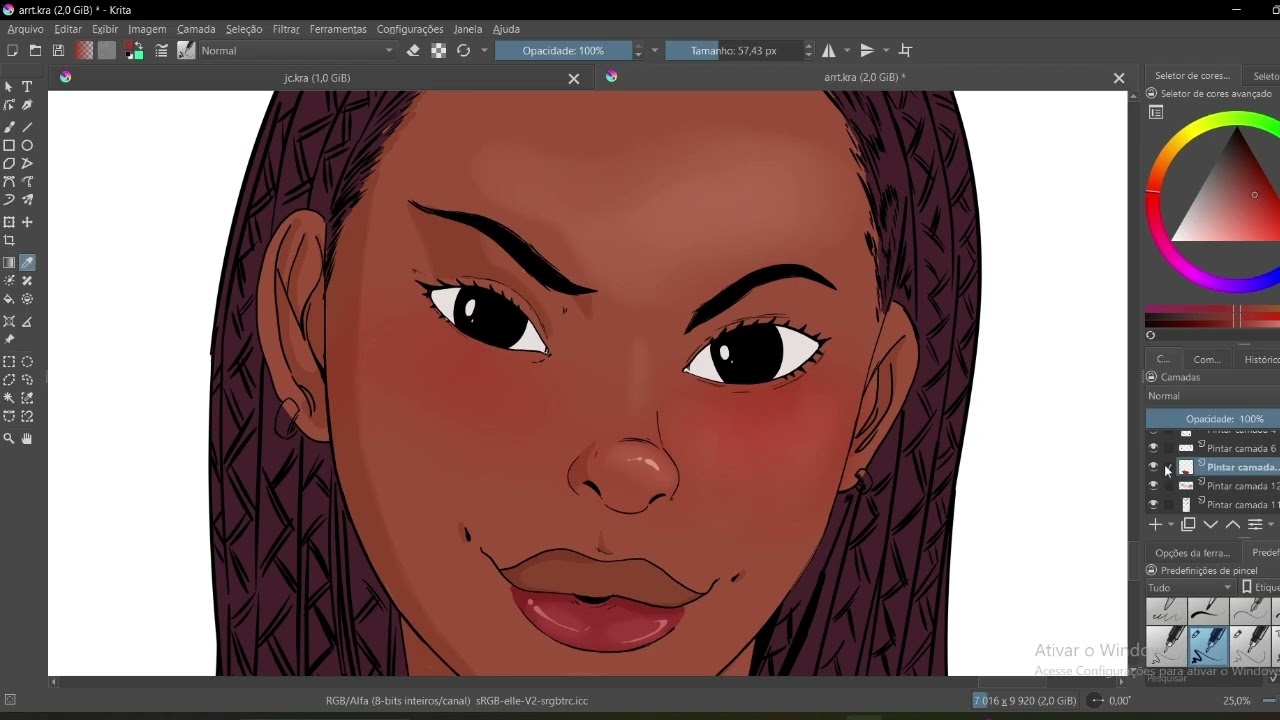Image resolution: width=1280 pixels, height=720 pixels.
Task: Click the Save document icon
Action: click(58, 51)
